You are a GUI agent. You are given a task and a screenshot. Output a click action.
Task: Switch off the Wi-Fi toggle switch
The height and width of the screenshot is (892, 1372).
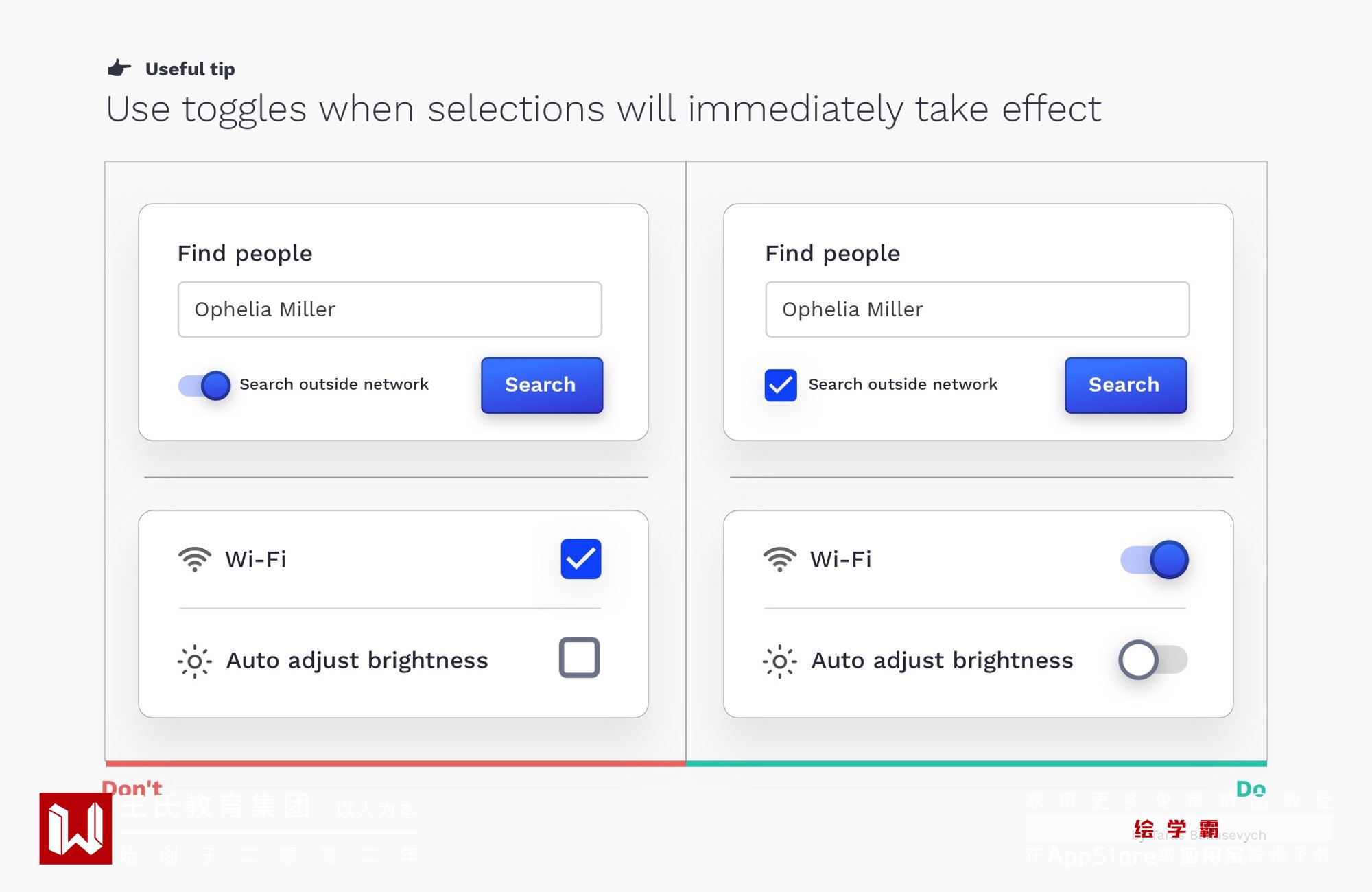[1155, 560]
